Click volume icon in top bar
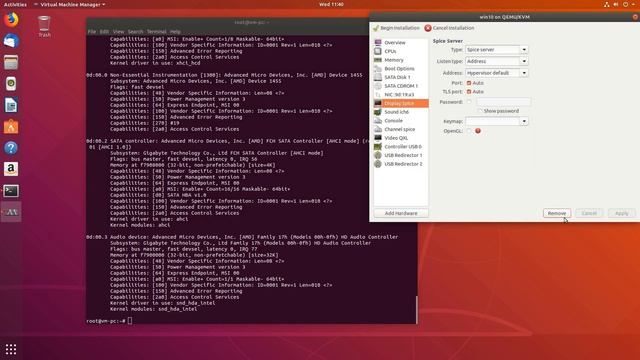Image resolution: width=640 pixels, height=360 pixels. (x=616, y=4)
